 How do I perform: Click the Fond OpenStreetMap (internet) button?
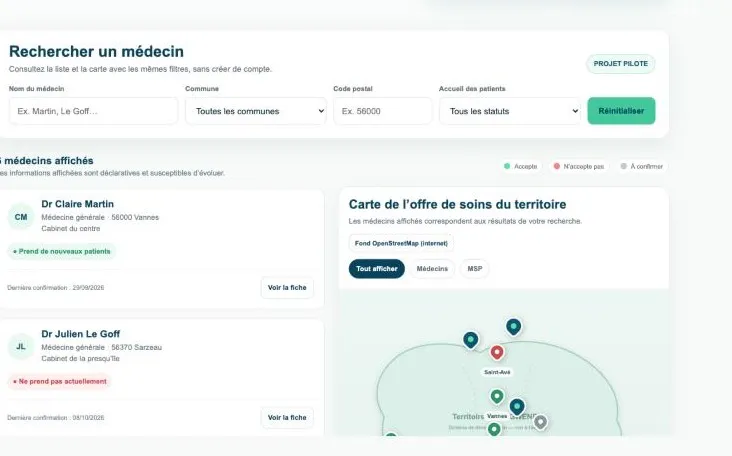click(x=401, y=243)
